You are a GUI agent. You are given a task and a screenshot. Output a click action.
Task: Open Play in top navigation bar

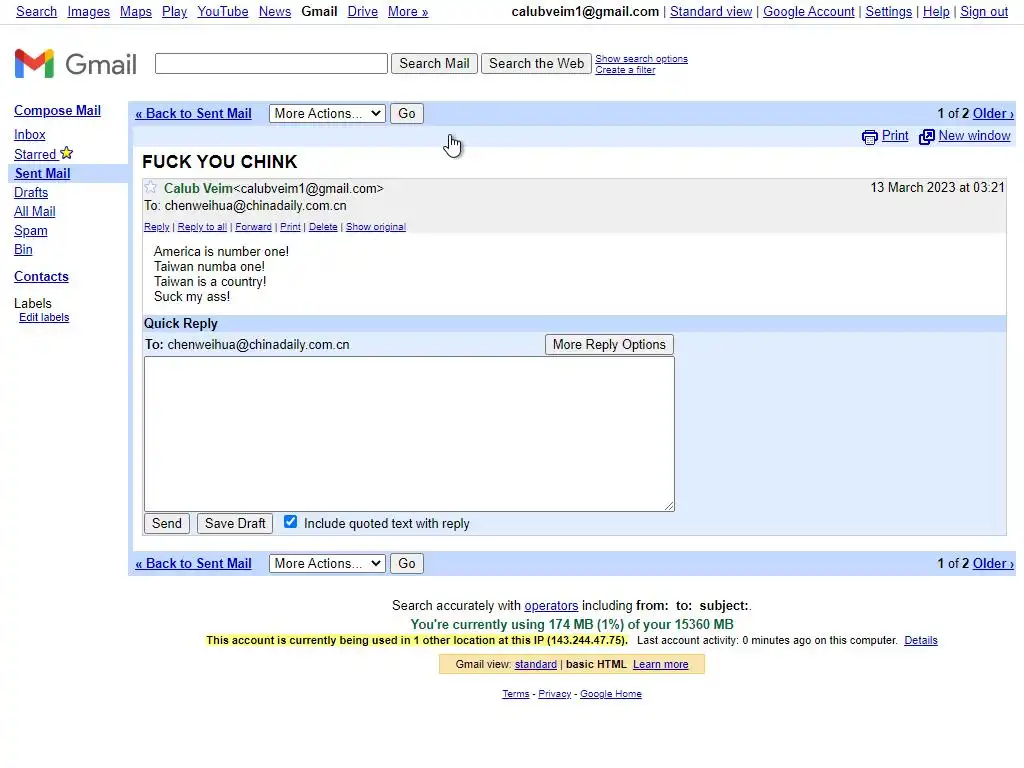coord(174,12)
